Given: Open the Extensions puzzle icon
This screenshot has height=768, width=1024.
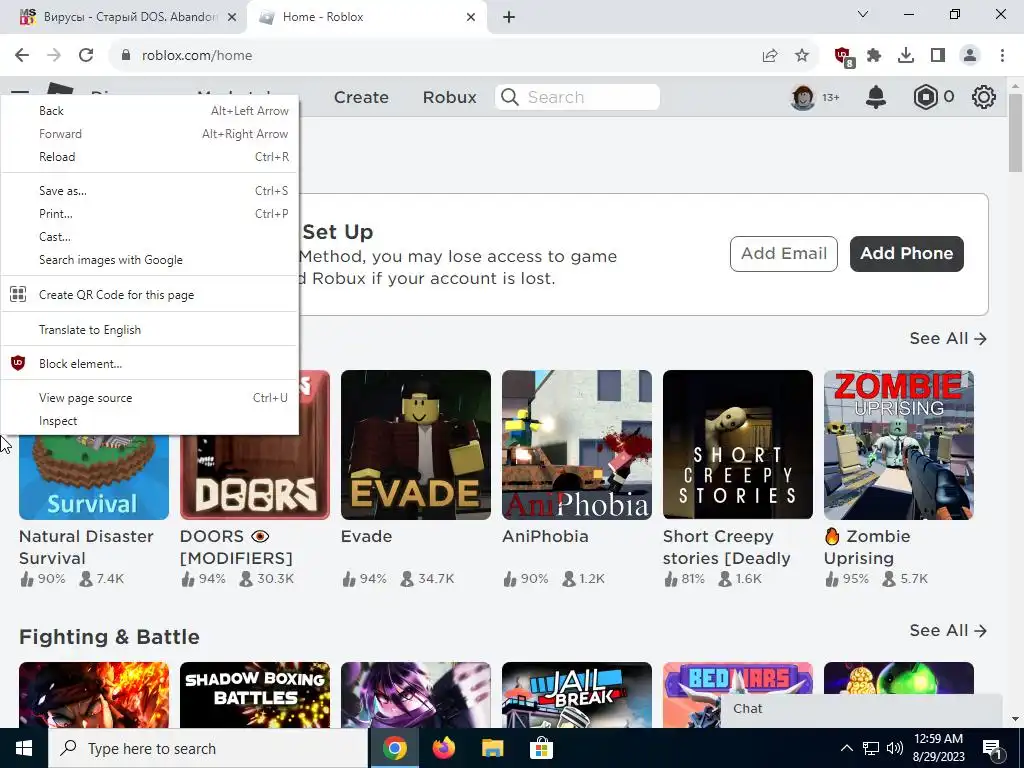Looking at the screenshot, I should coord(874,56).
